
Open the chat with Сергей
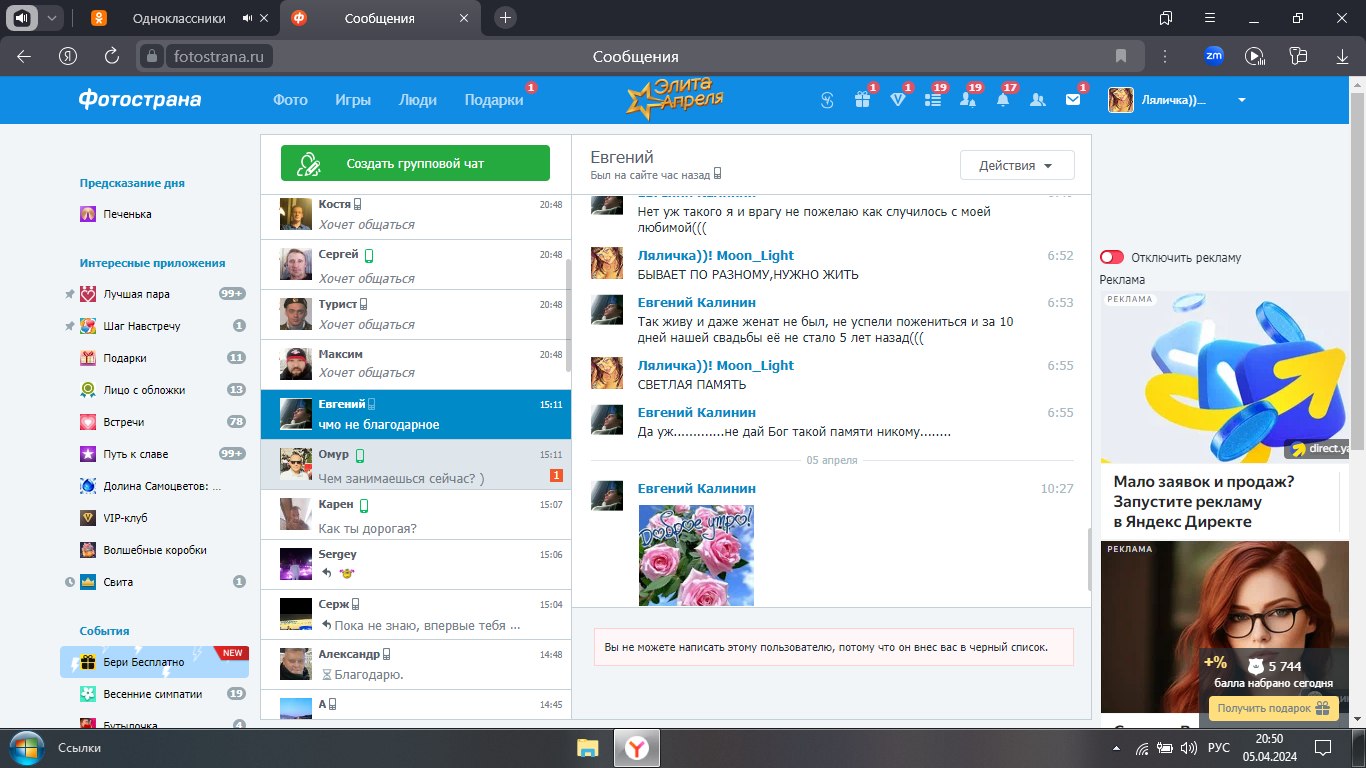coord(415,265)
